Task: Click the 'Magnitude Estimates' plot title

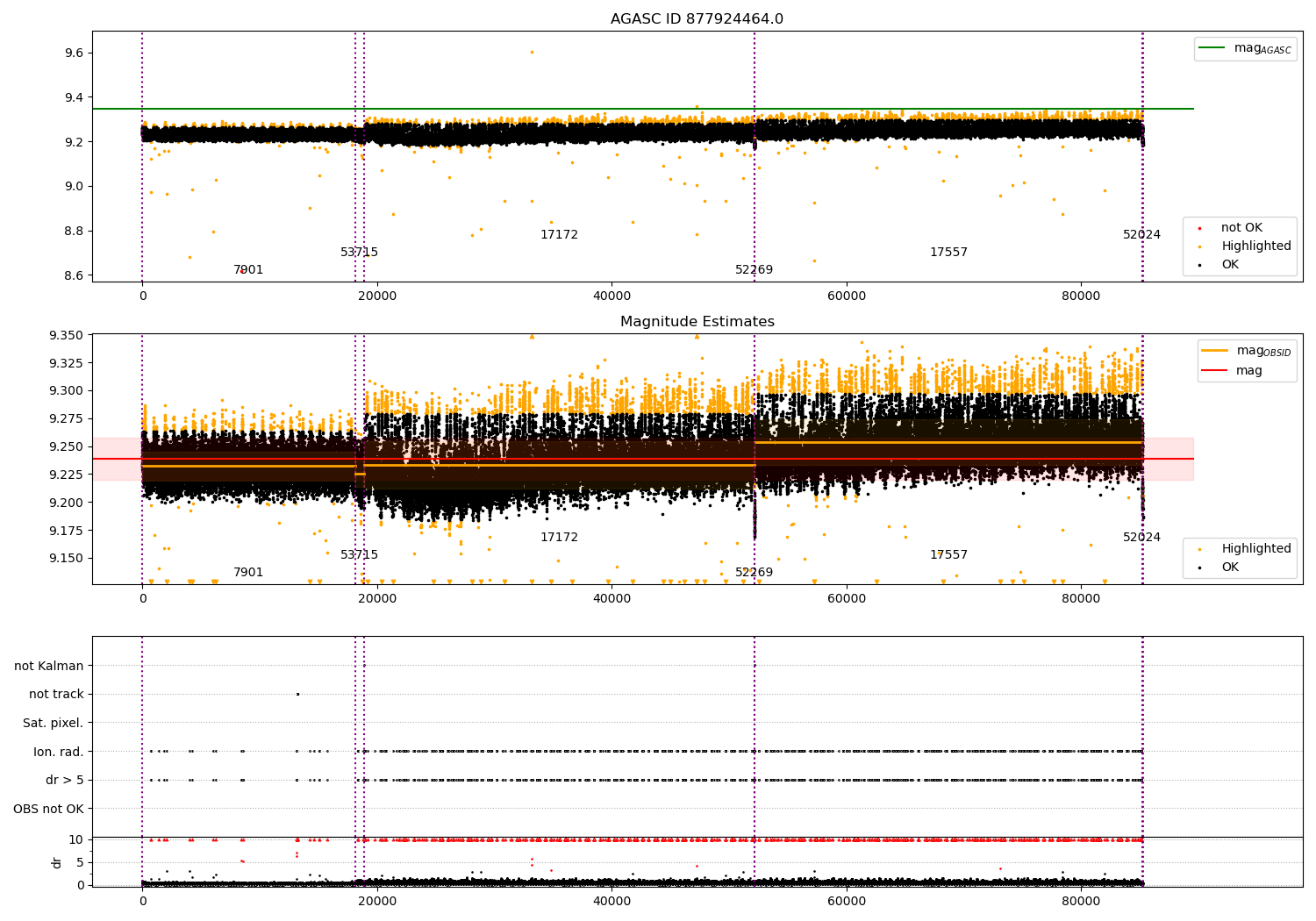Action: (697, 322)
